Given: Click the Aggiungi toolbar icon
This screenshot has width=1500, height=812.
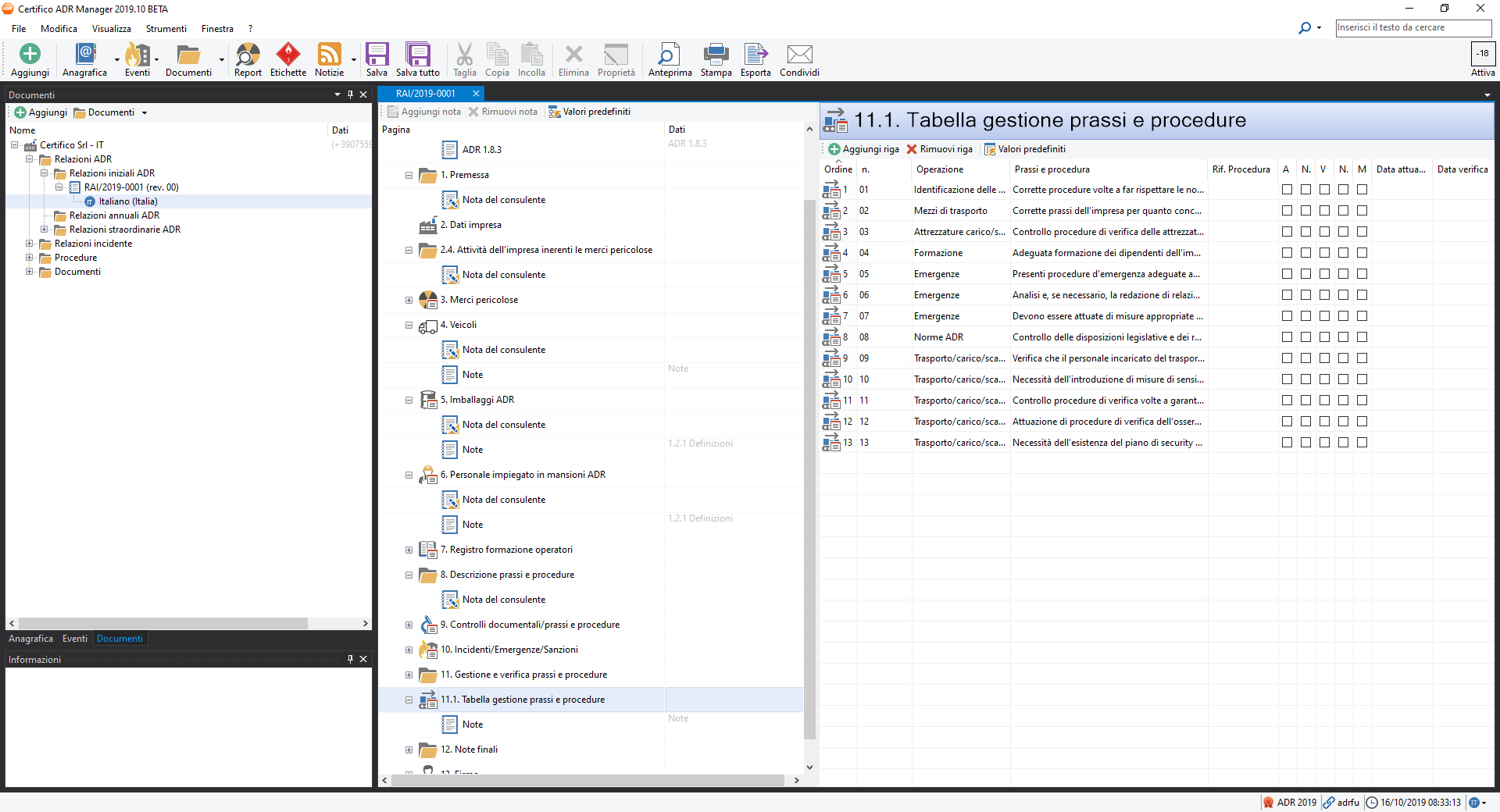Looking at the screenshot, I should 30,59.
